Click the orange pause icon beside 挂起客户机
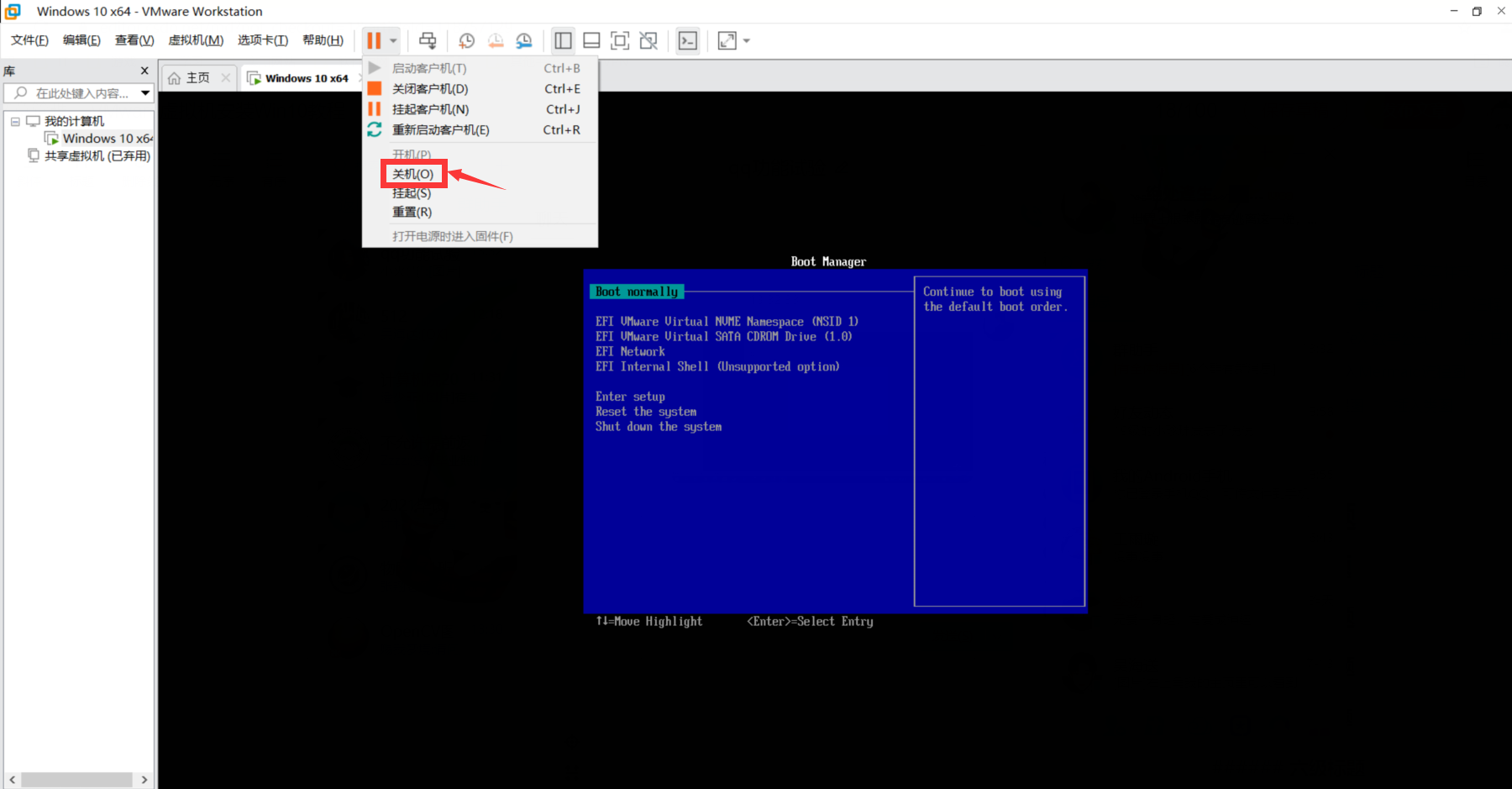The height and width of the screenshot is (789, 1512). click(x=375, y=109)
